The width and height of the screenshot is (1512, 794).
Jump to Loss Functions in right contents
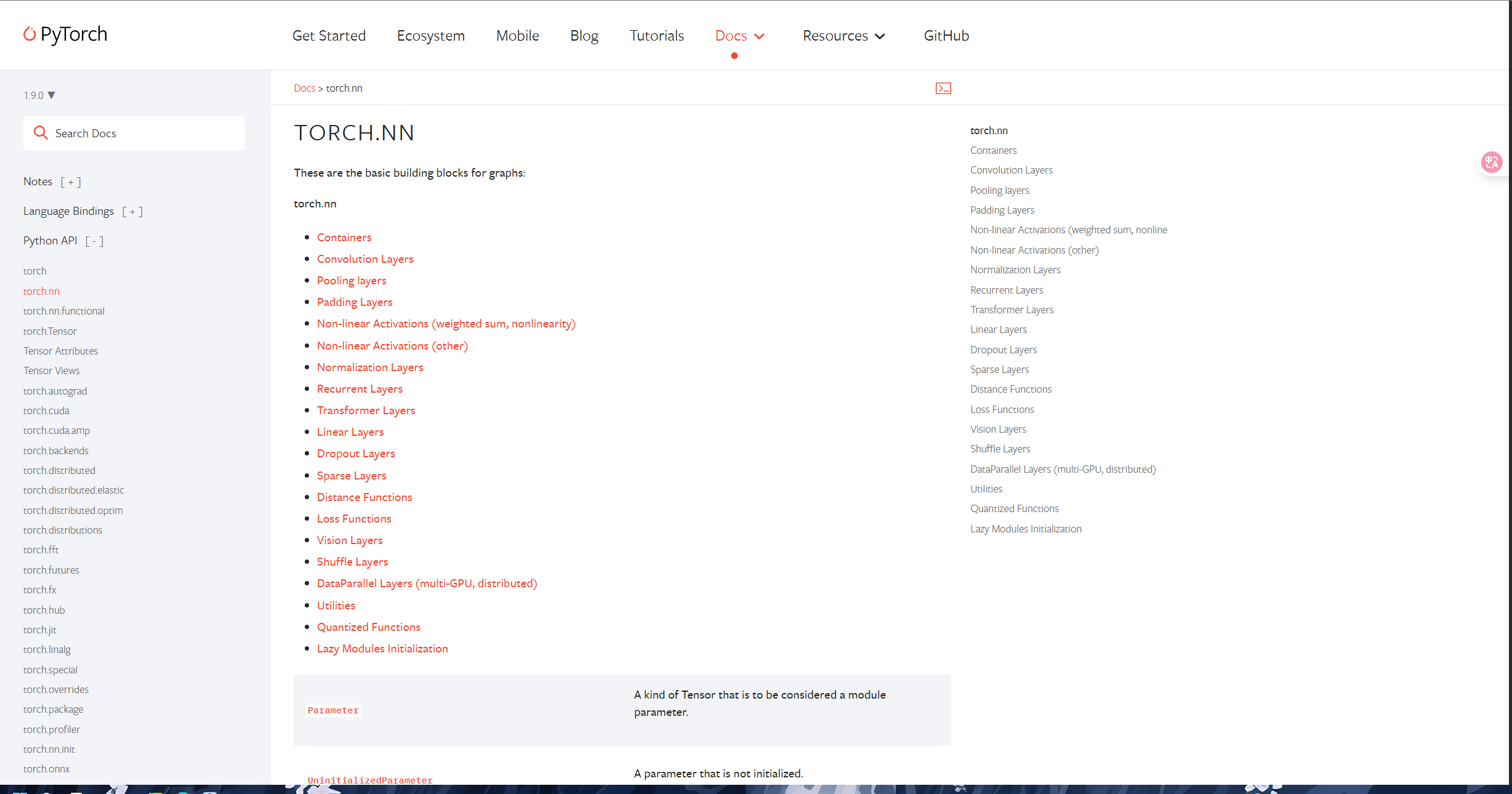(1002, 409)
